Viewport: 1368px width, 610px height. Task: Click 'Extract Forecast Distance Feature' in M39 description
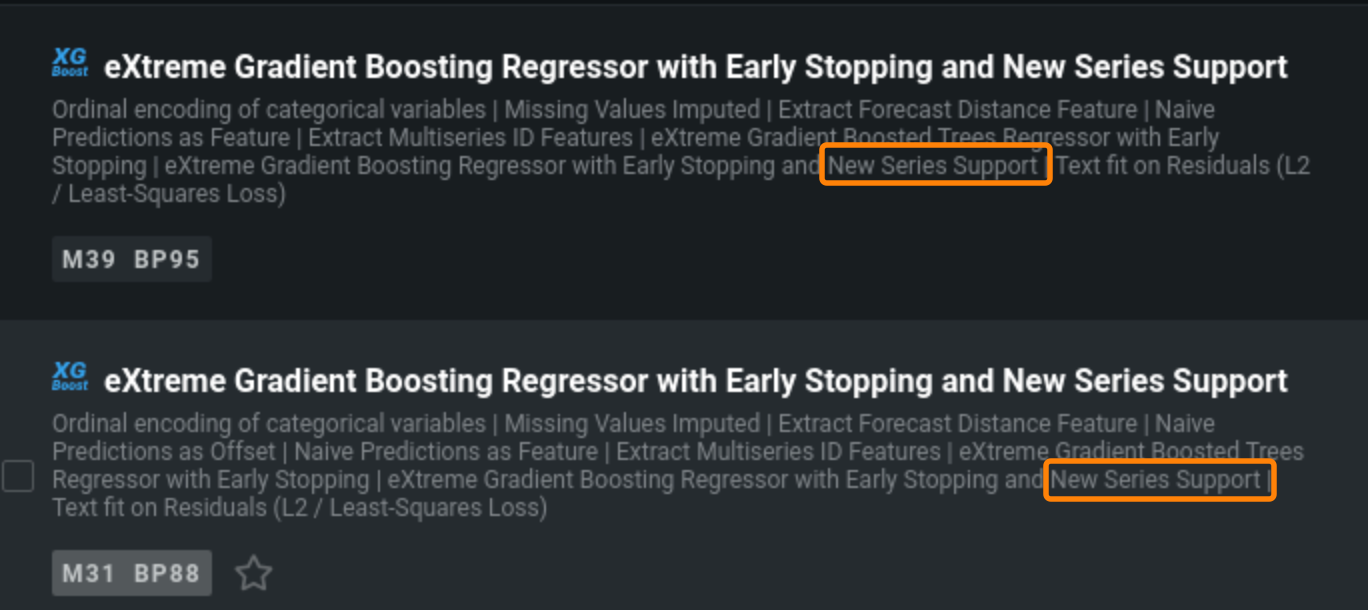tap(958, 110)
